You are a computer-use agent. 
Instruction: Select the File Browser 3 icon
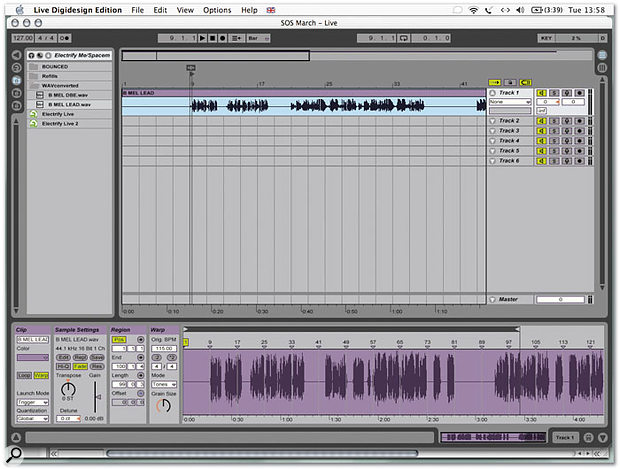[x=16, y=106]
